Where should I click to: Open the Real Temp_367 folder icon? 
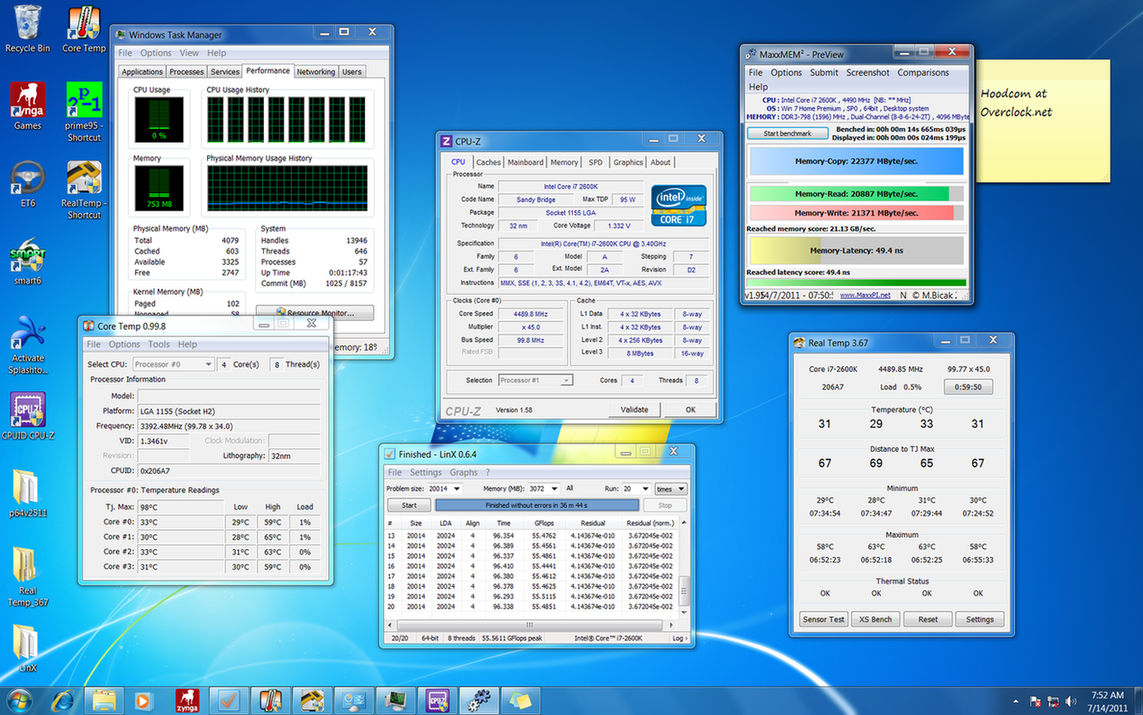pos(28,577)
